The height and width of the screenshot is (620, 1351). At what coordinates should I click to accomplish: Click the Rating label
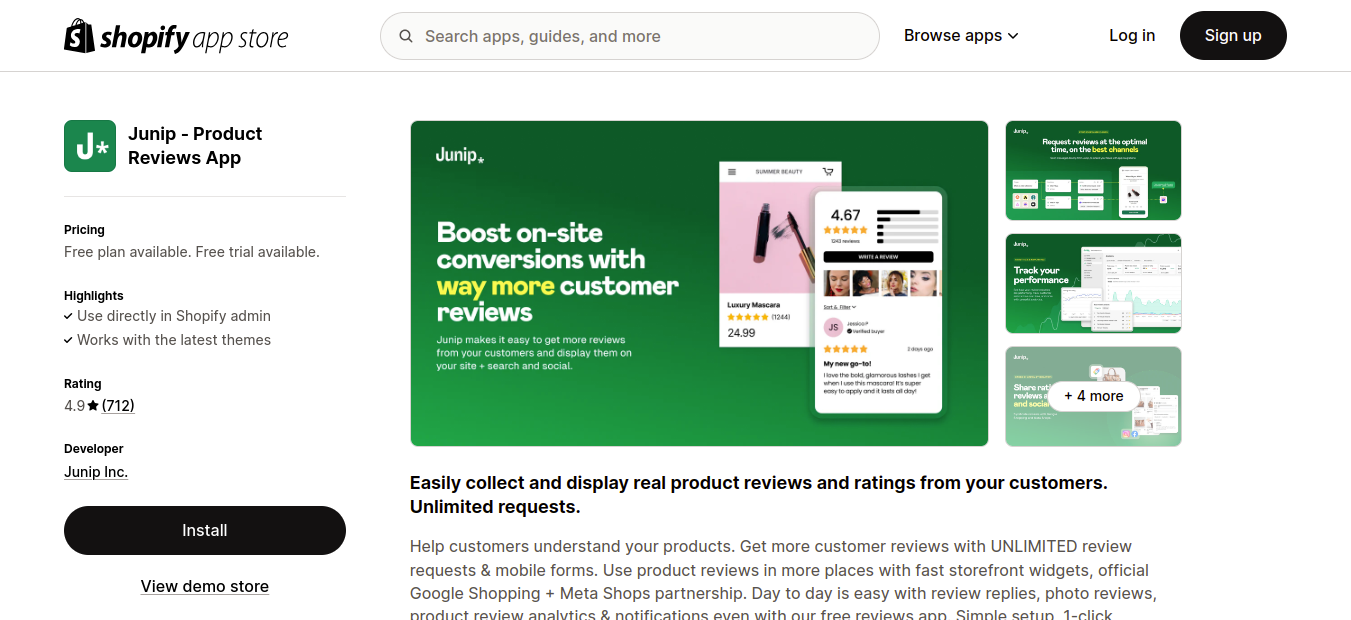[x=83, y=384]
